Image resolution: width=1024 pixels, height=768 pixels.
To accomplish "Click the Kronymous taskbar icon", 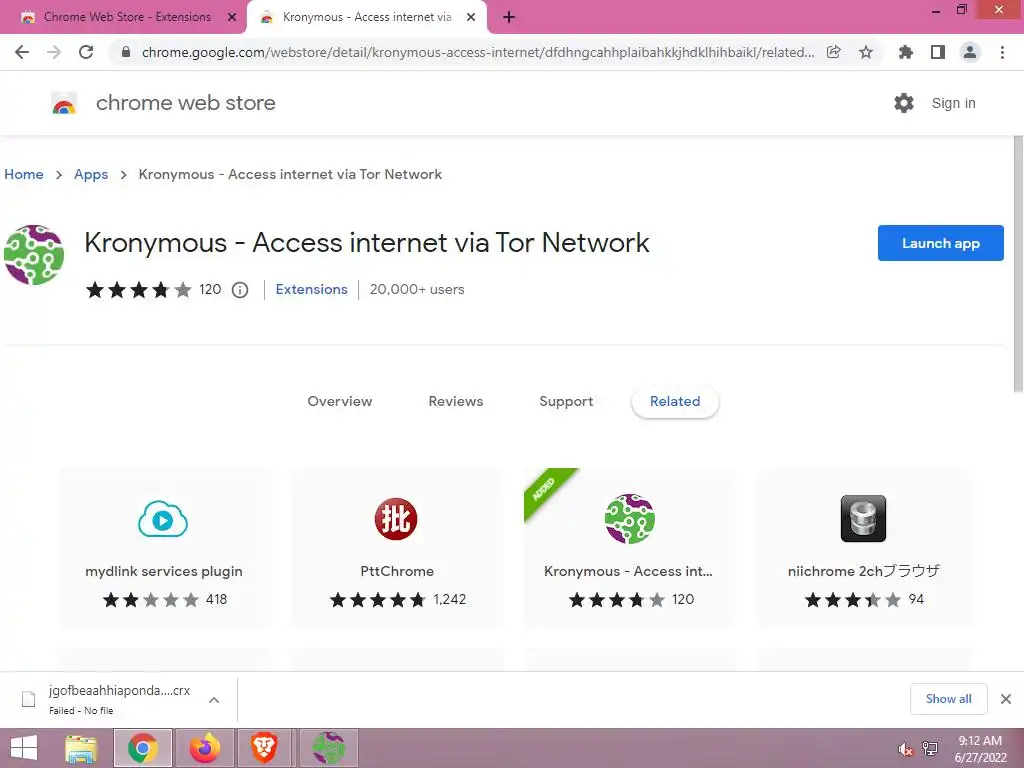I will pyautogui.click(x=328, y=748).
